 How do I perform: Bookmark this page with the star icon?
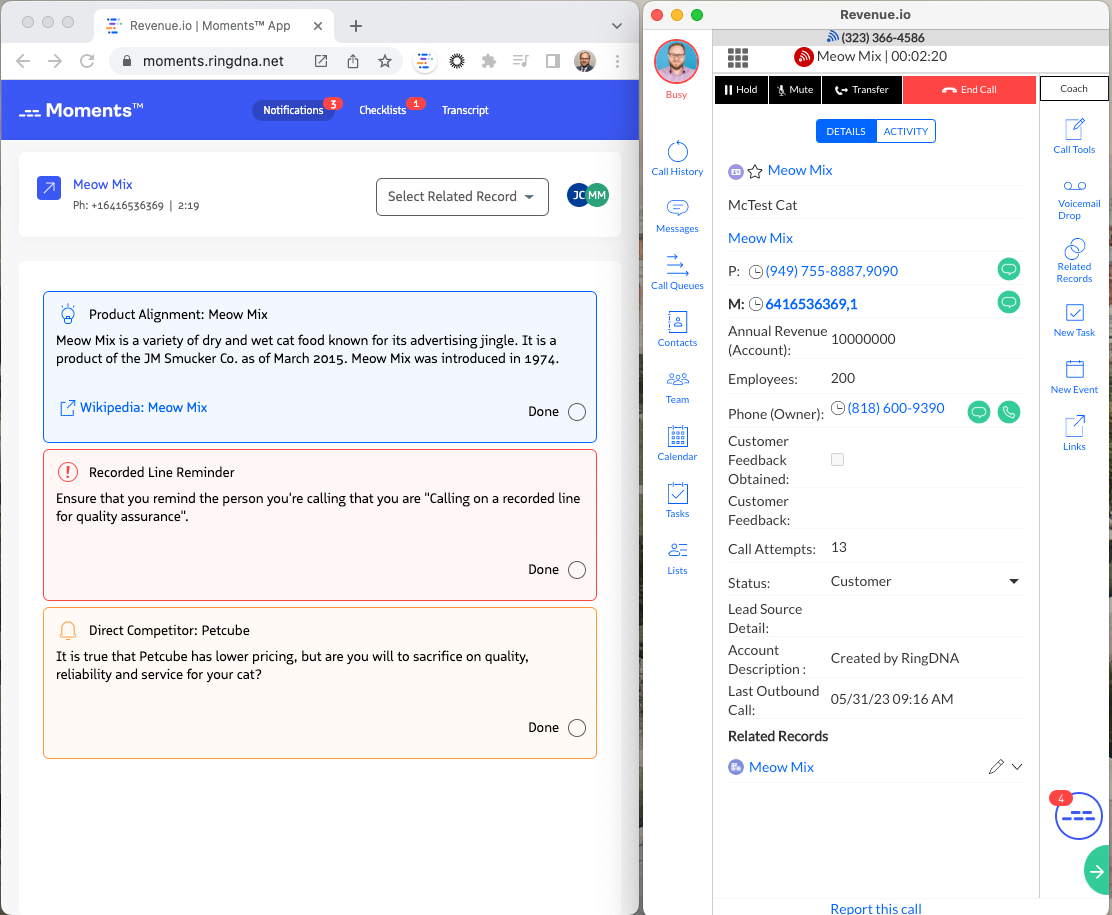pos(384,61)
